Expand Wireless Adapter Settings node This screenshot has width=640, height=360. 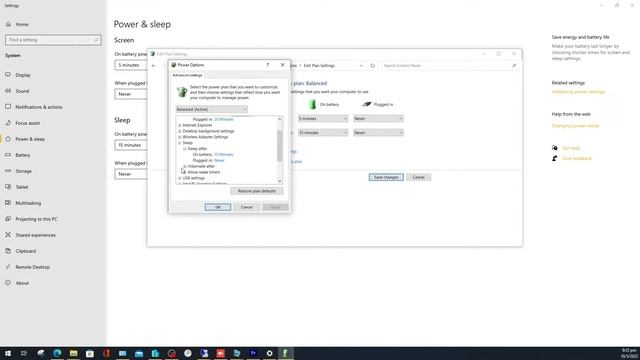pyautogui.click(x=180, y=137)
